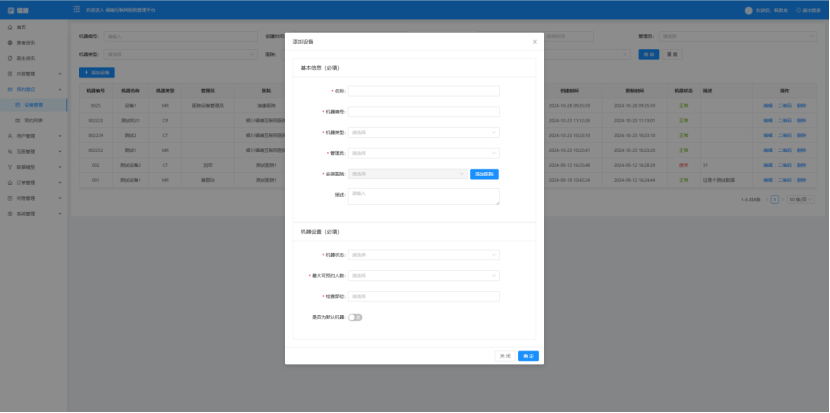Open the 管理员 dropdown in the dialog
Screen dimensions: 830x413
(424, 153)
